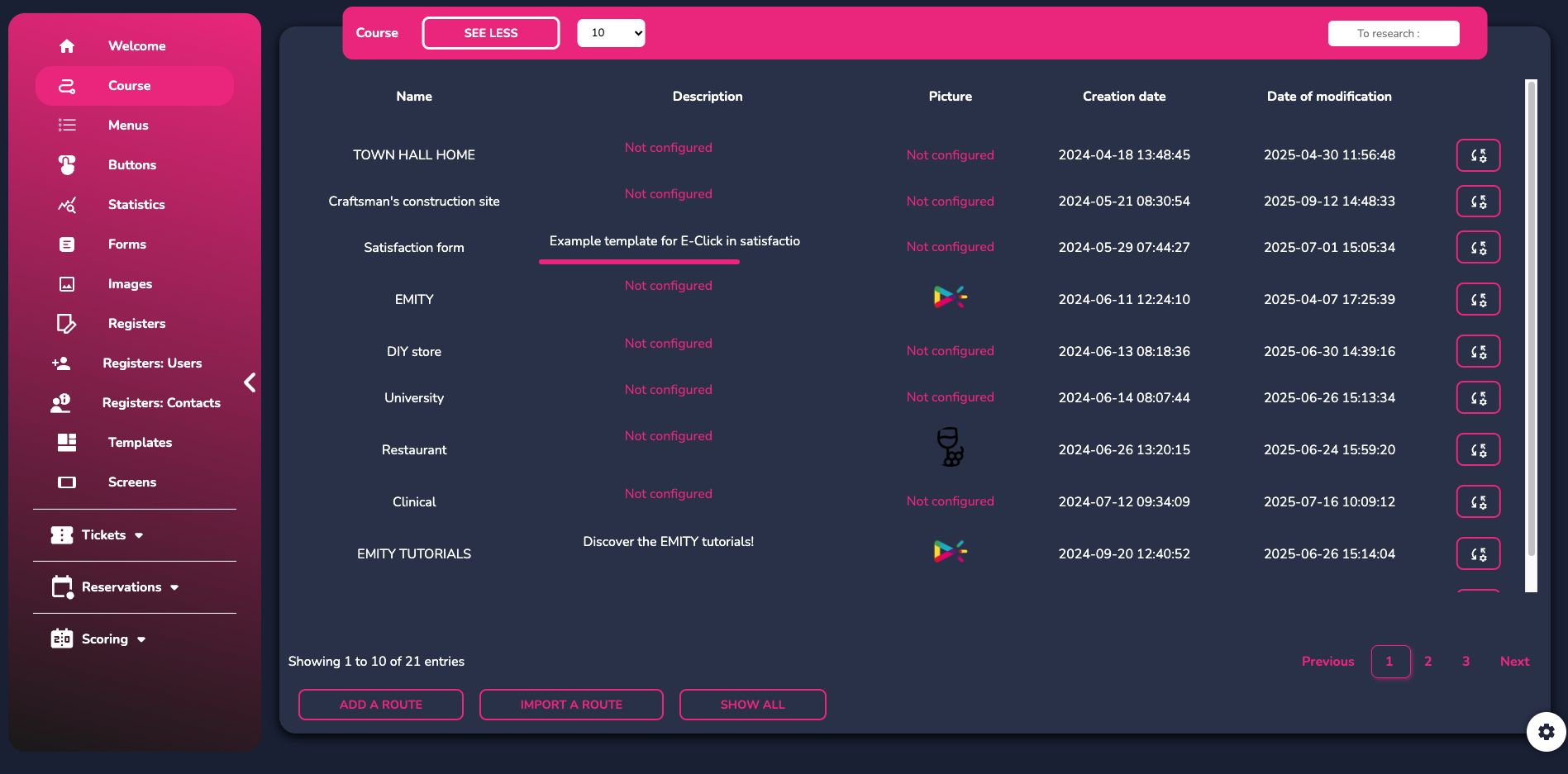Screen dimensions: 1568x774
Task: Click the action icon for TOWN HALL HOME
Action: tap(1478, 155)
